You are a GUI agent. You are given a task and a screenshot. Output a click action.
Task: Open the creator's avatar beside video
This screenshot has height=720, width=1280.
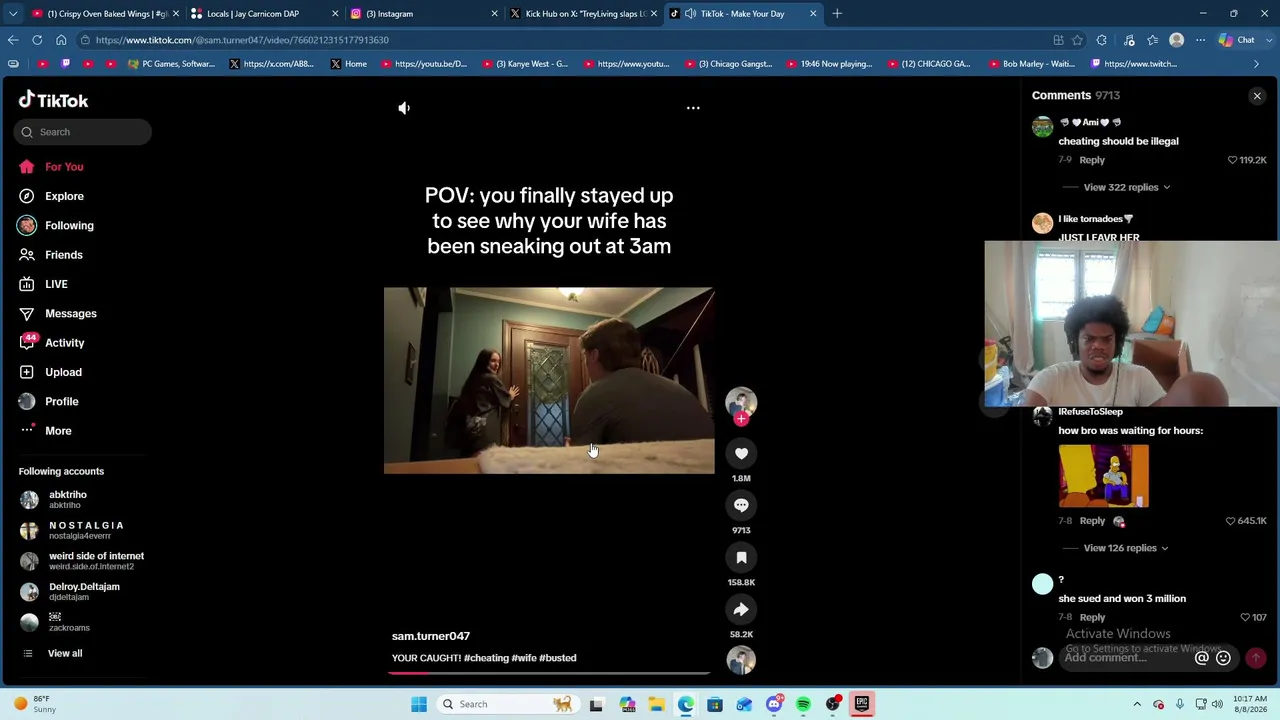point(741,402)
